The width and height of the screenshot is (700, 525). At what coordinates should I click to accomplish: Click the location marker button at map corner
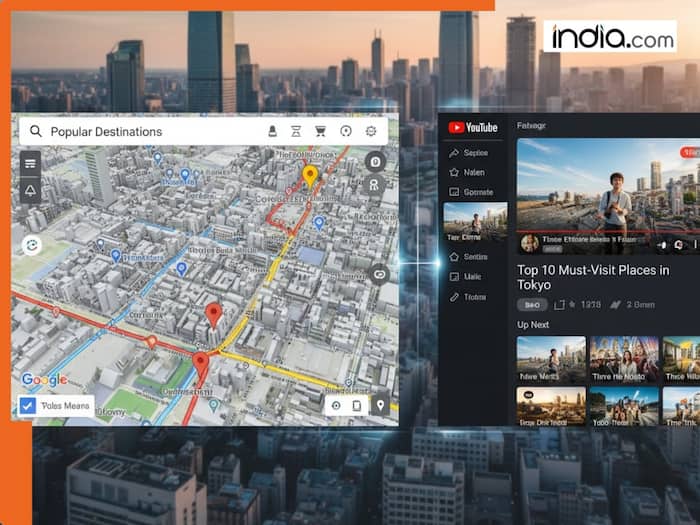coord(380,405)
